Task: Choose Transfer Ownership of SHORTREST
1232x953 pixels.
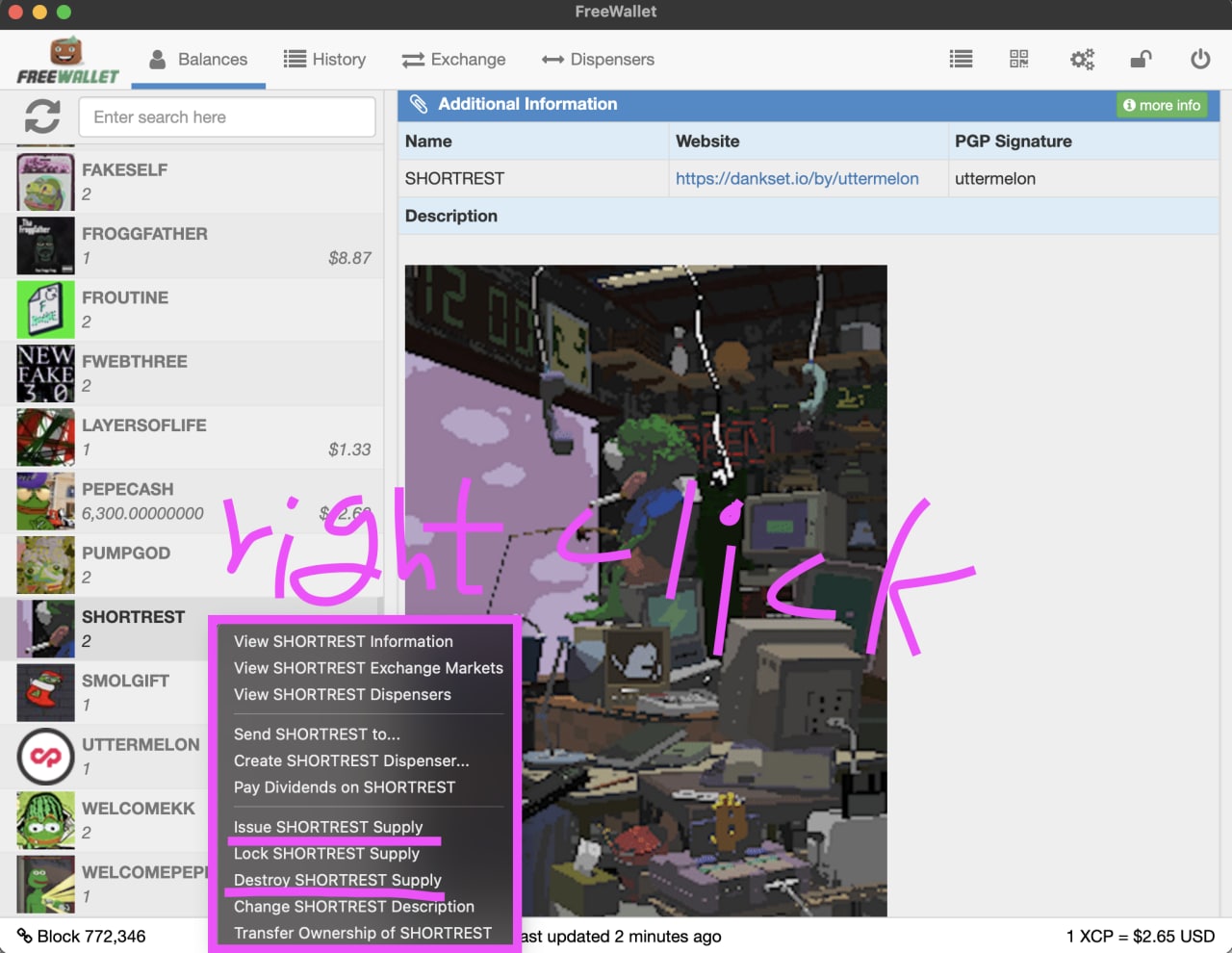Action: click(363, 933)
